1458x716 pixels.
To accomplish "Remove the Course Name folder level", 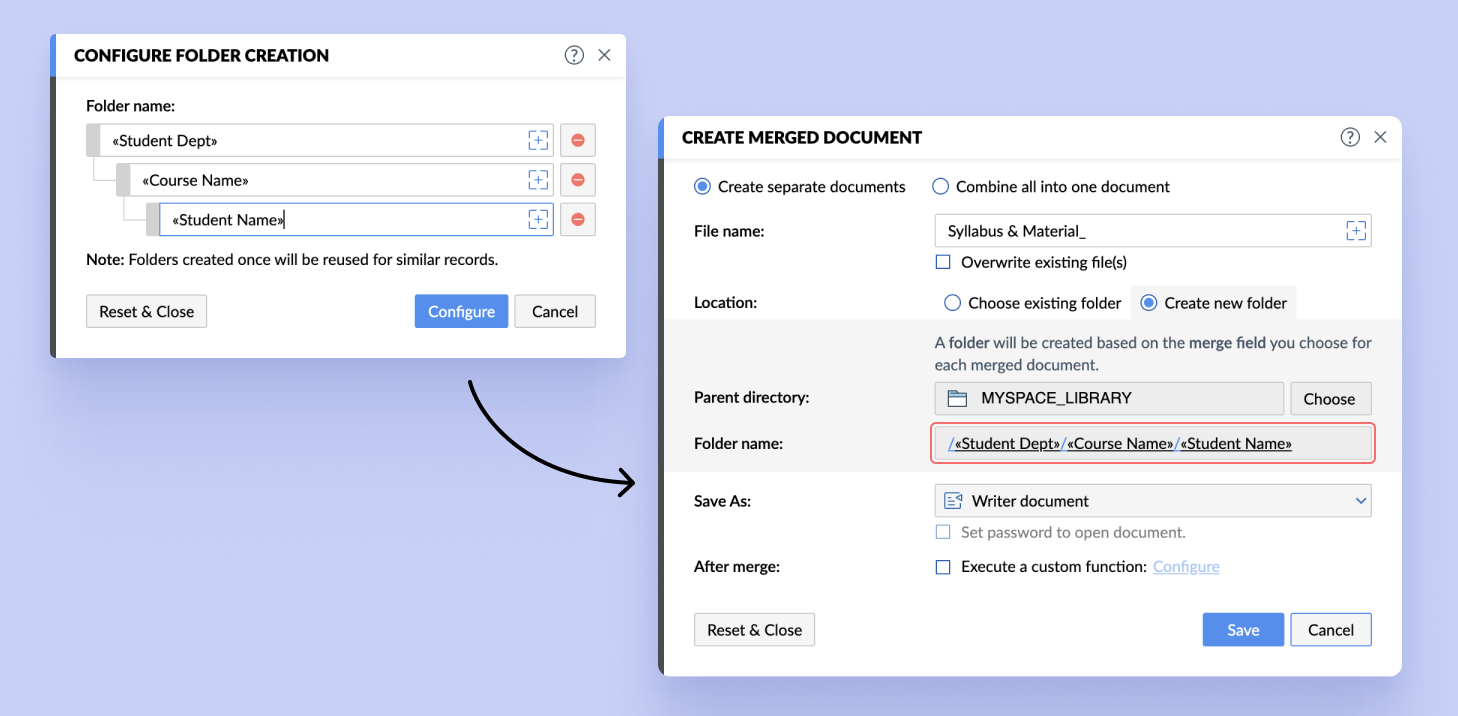I will (x=577, y=180).
